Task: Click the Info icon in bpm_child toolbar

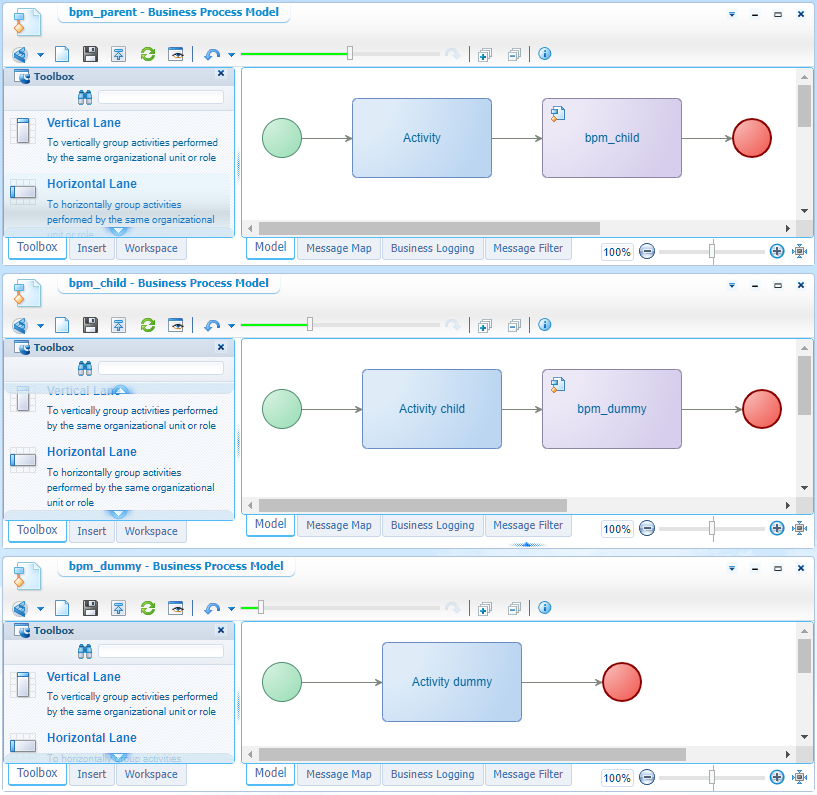Action: [544, 325]
